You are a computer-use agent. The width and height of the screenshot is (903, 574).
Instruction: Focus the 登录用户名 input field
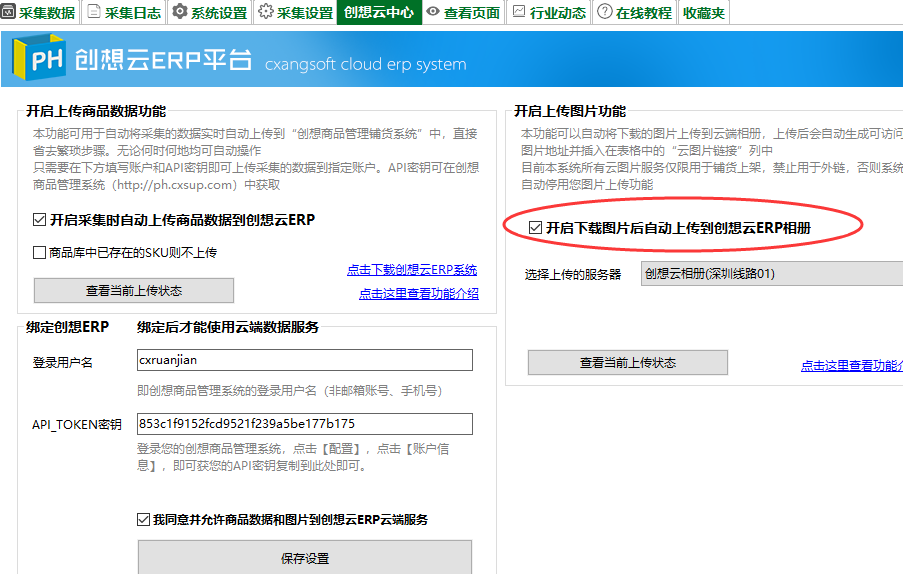[305, 360]
